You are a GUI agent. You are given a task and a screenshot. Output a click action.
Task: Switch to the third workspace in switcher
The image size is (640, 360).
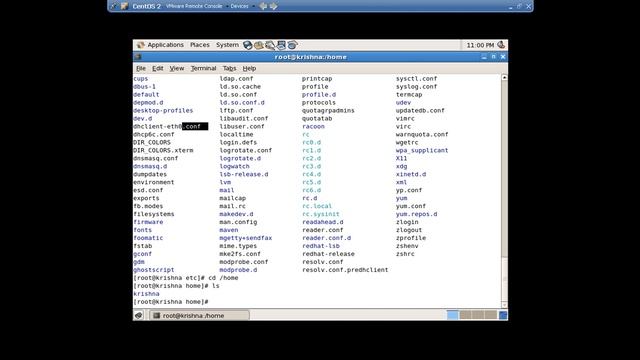[x=478, y=315]
